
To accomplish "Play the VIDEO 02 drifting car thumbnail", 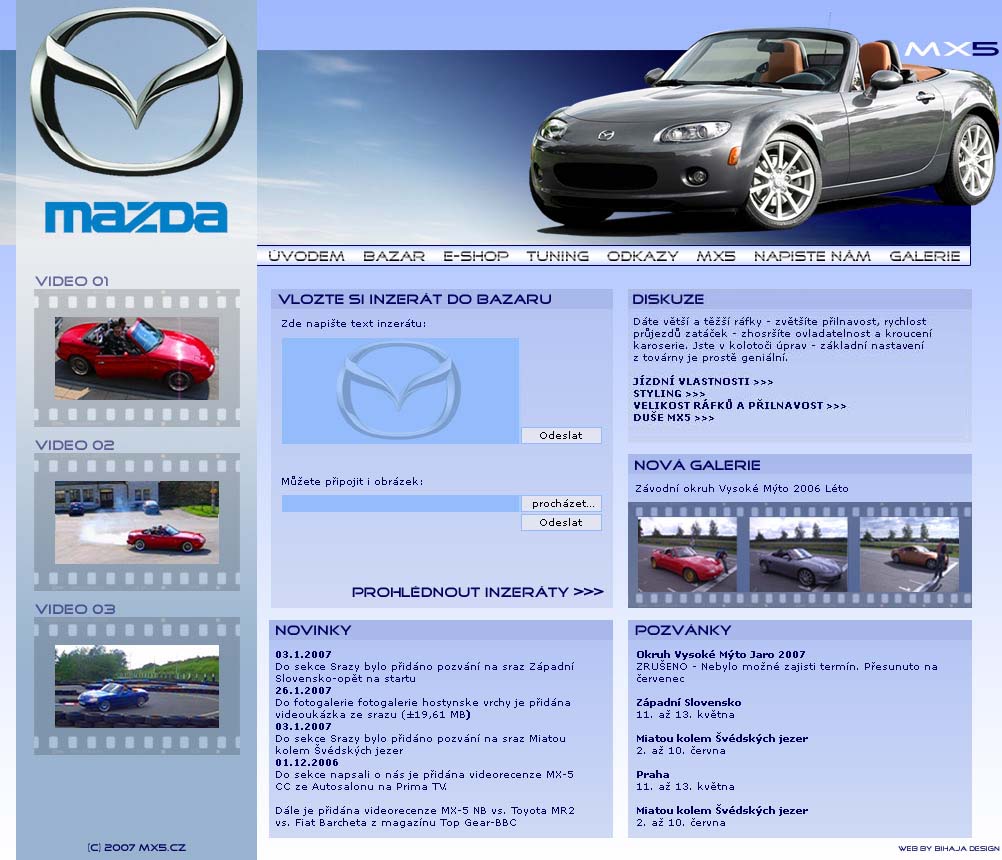I will click(137, 523).
